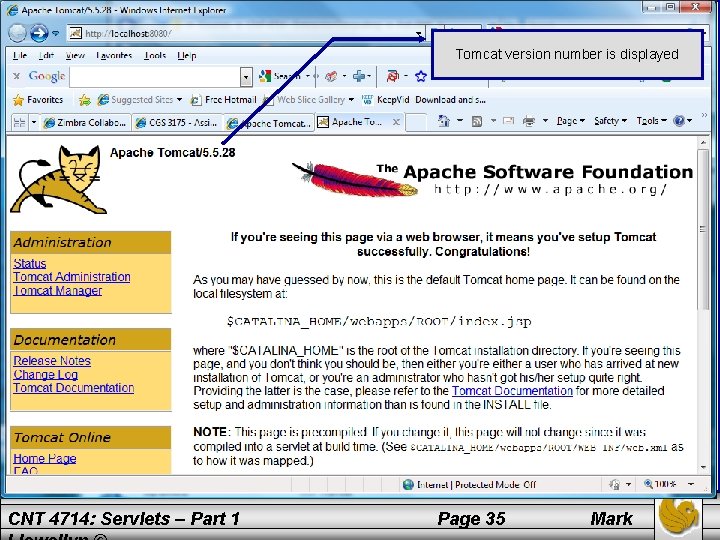Screen dimensions: 720x540
Task: Open the Print dropdown arrow
Action: [546, 121]
